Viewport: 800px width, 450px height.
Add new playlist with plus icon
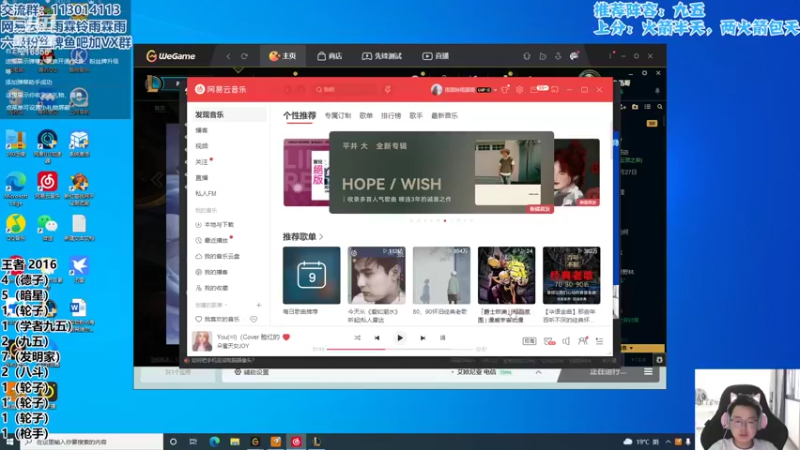[x=259, y=305]
